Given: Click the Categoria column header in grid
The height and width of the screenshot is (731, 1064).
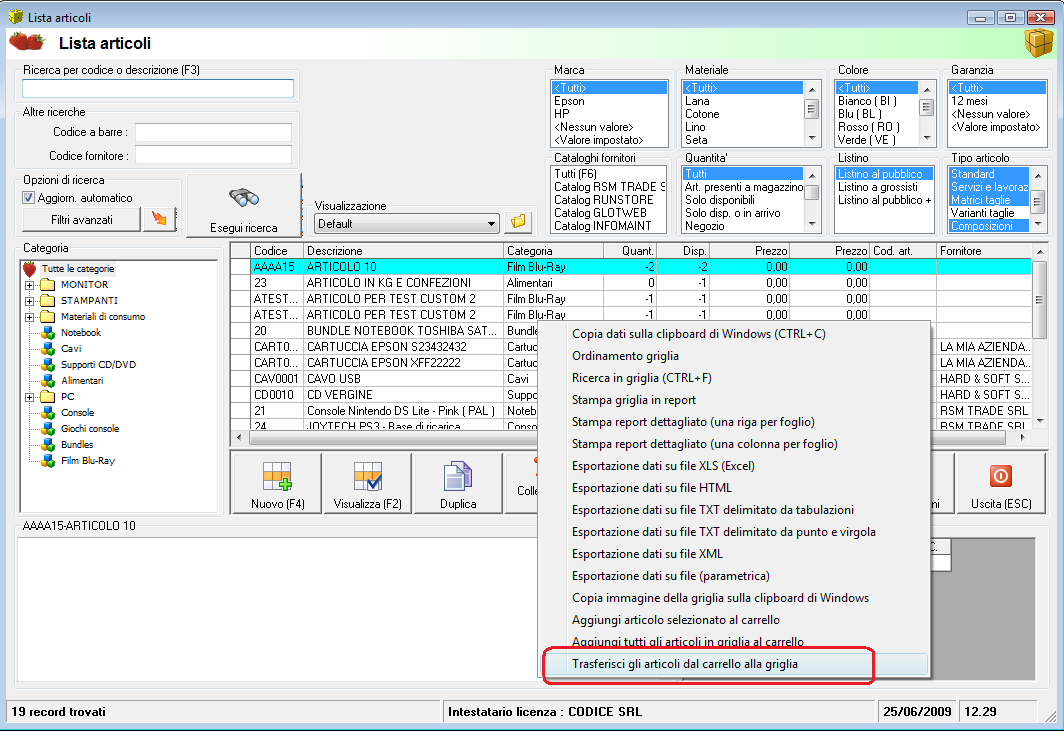Looking at the screenshot, I should [553, 250].
